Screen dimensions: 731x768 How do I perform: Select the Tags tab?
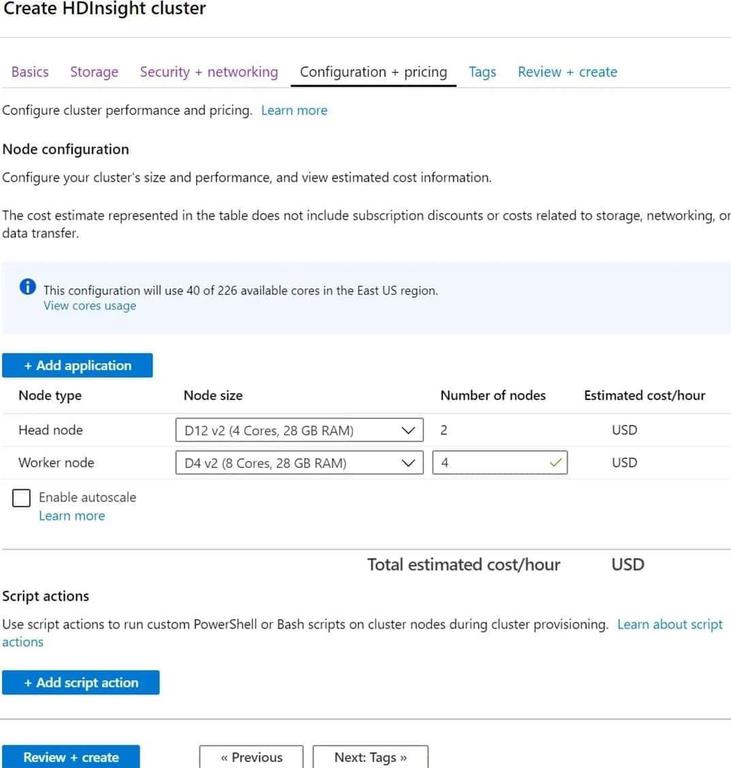click(x=482, y=72)
